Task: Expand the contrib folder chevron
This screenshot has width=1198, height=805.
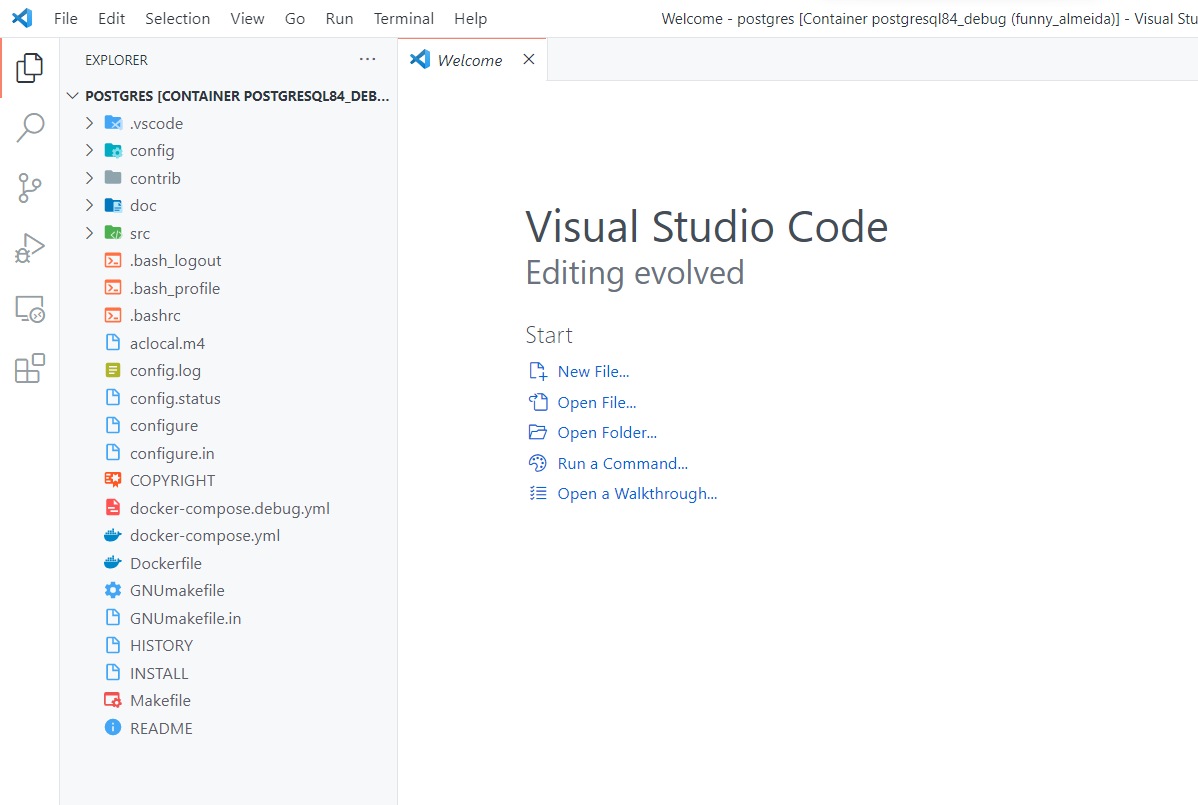Action: tap(89, 178)
